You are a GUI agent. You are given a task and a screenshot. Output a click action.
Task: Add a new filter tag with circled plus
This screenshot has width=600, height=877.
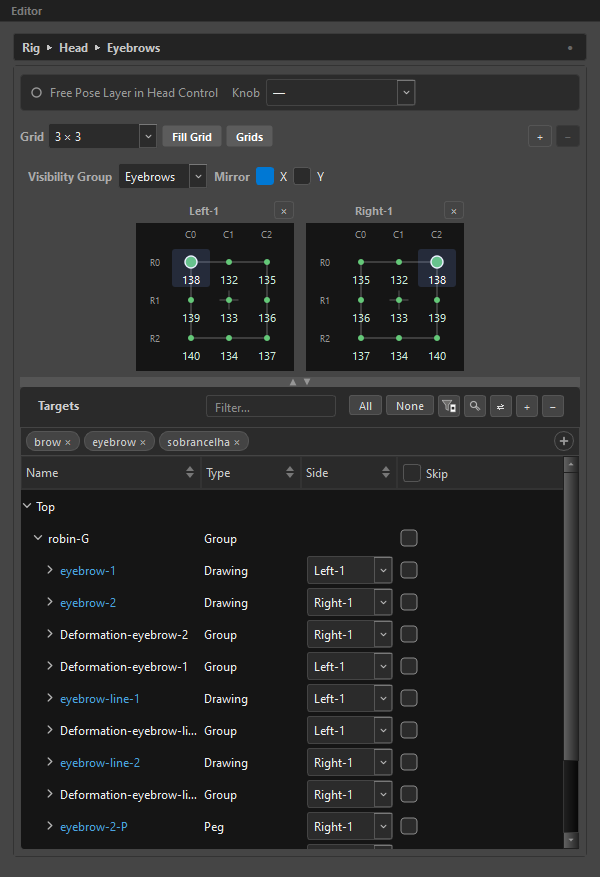(x=564, y=441)
